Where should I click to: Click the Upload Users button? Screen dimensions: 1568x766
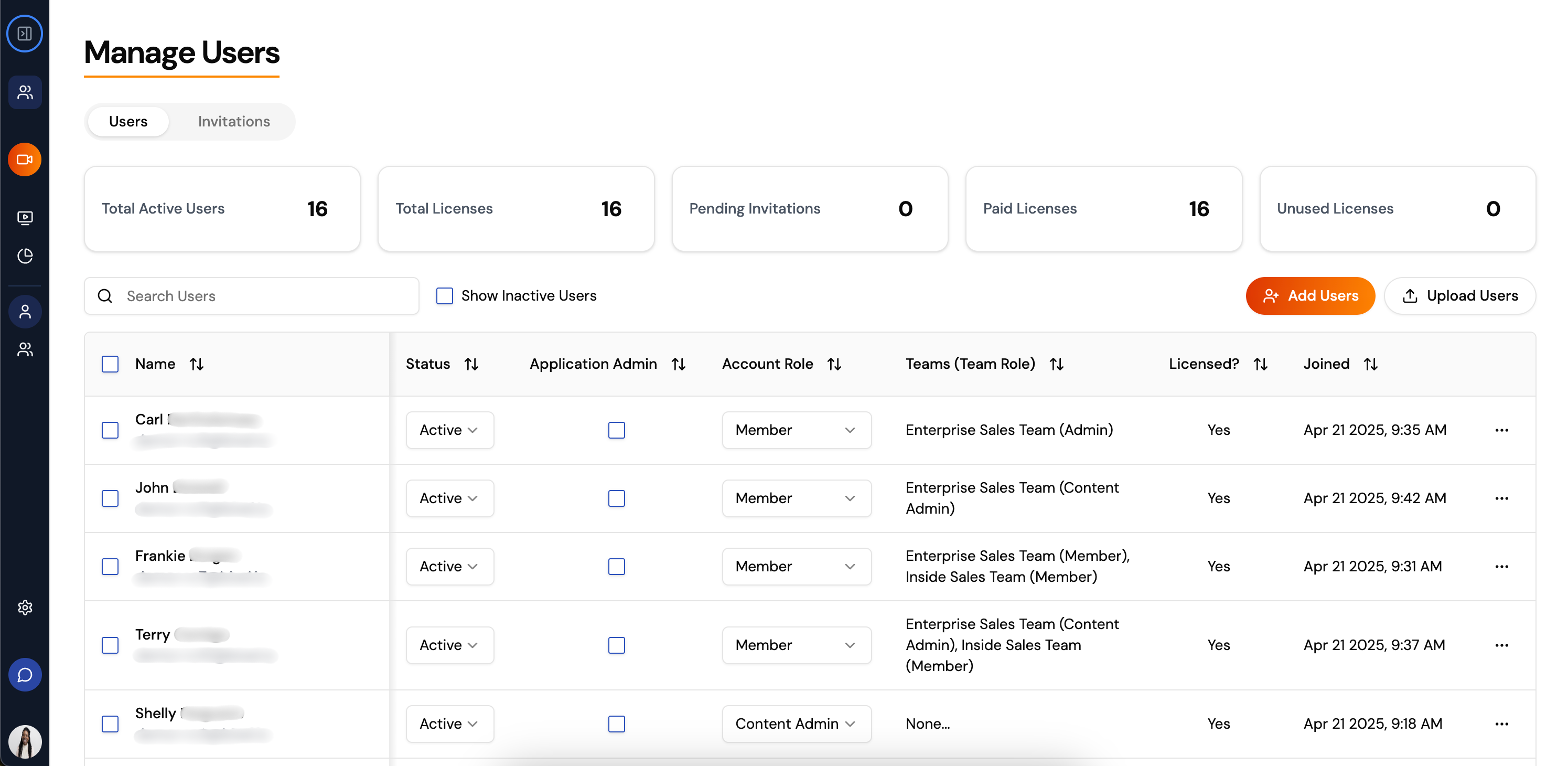coord(1459,296)
